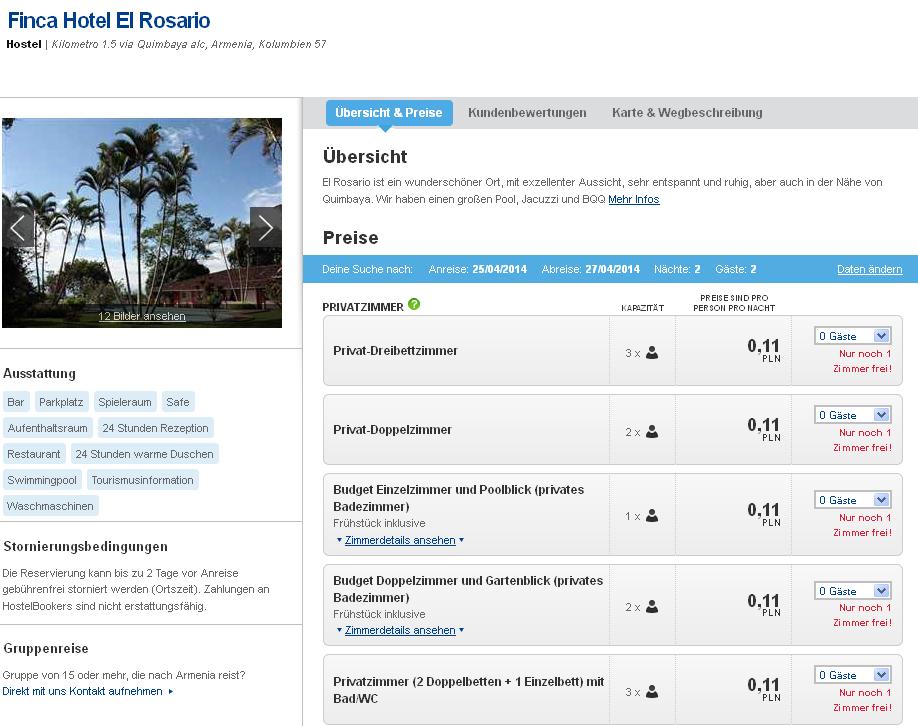Screen dimensions: 918x726
Task: Click Abreise date 27/04/2014
Action: click(x=612, y=269)
